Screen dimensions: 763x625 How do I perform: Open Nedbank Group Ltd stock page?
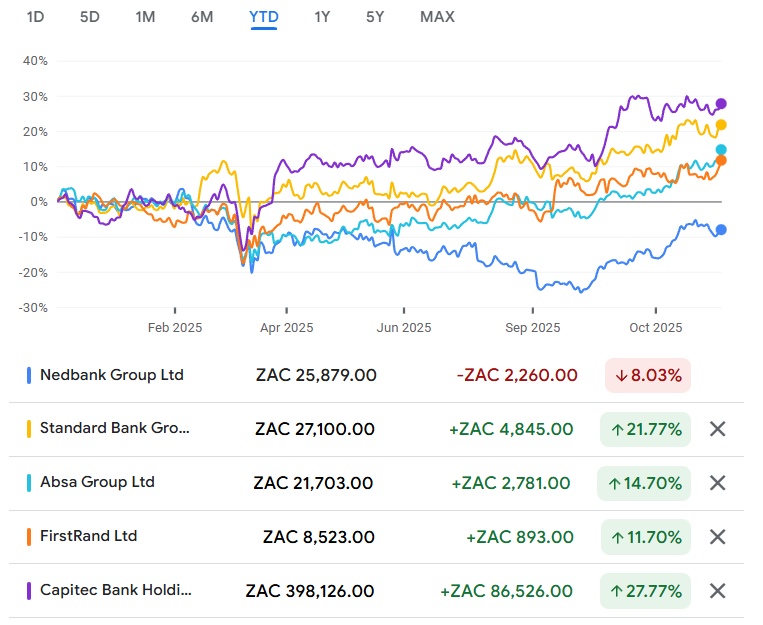[112, 375]
